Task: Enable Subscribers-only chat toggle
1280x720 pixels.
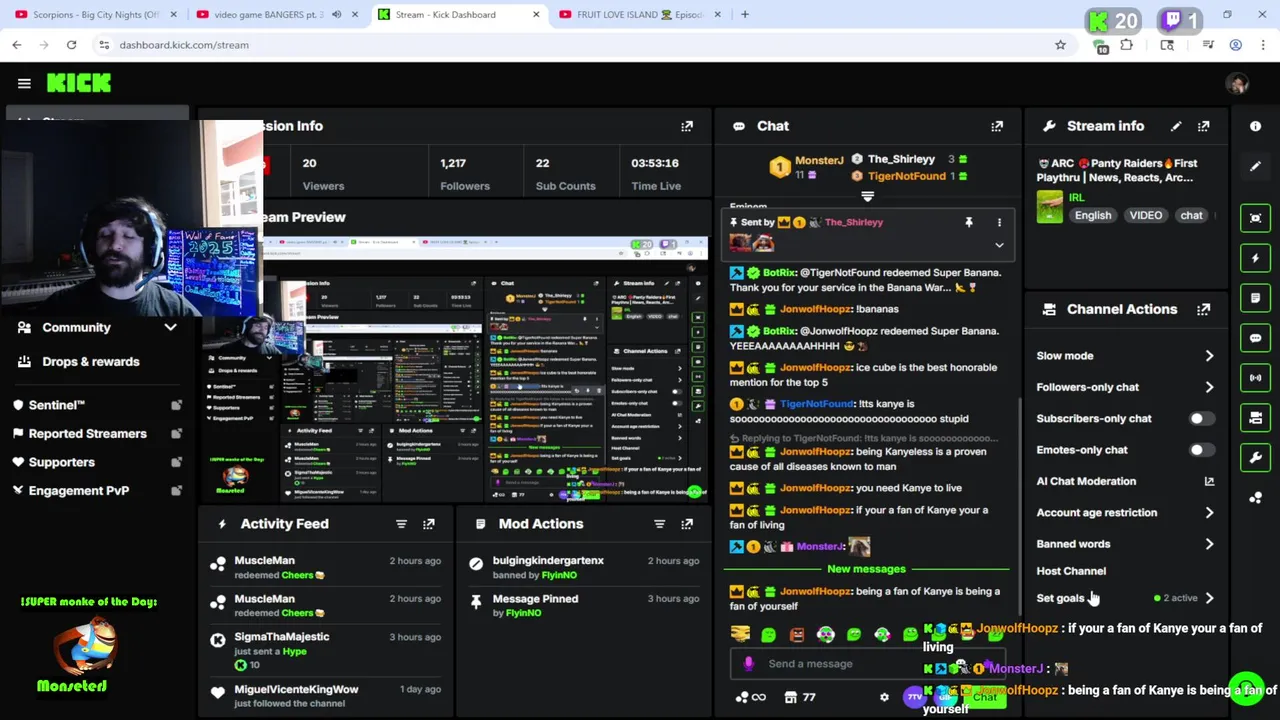Action: point(1202,419)
